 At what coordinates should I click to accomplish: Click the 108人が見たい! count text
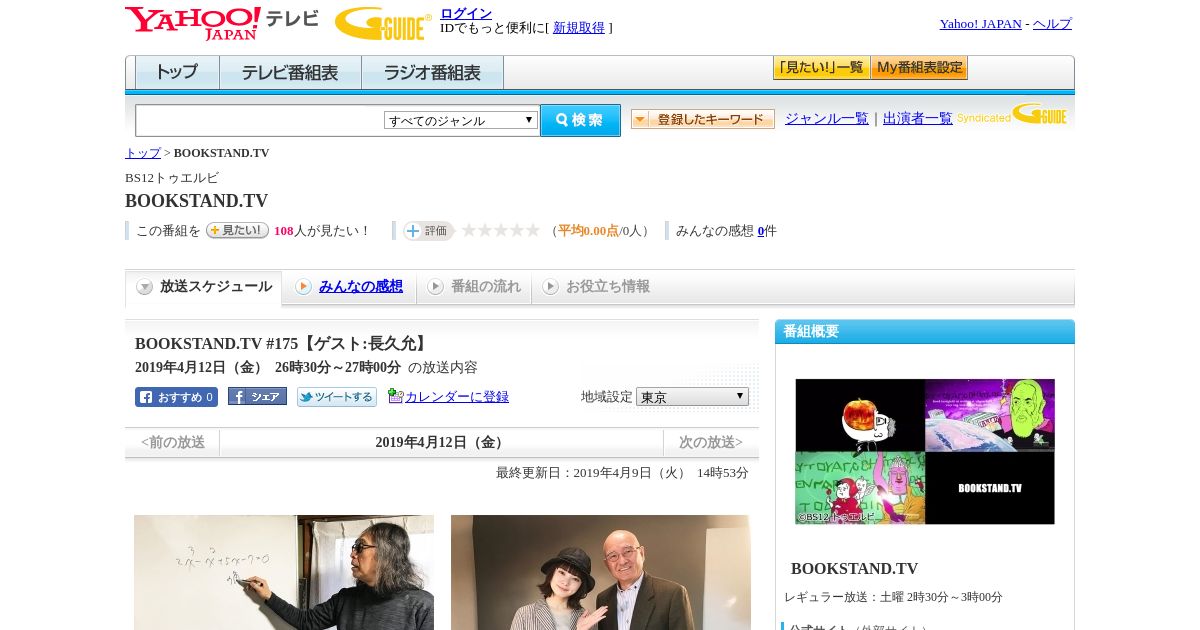tap(322, 231)
